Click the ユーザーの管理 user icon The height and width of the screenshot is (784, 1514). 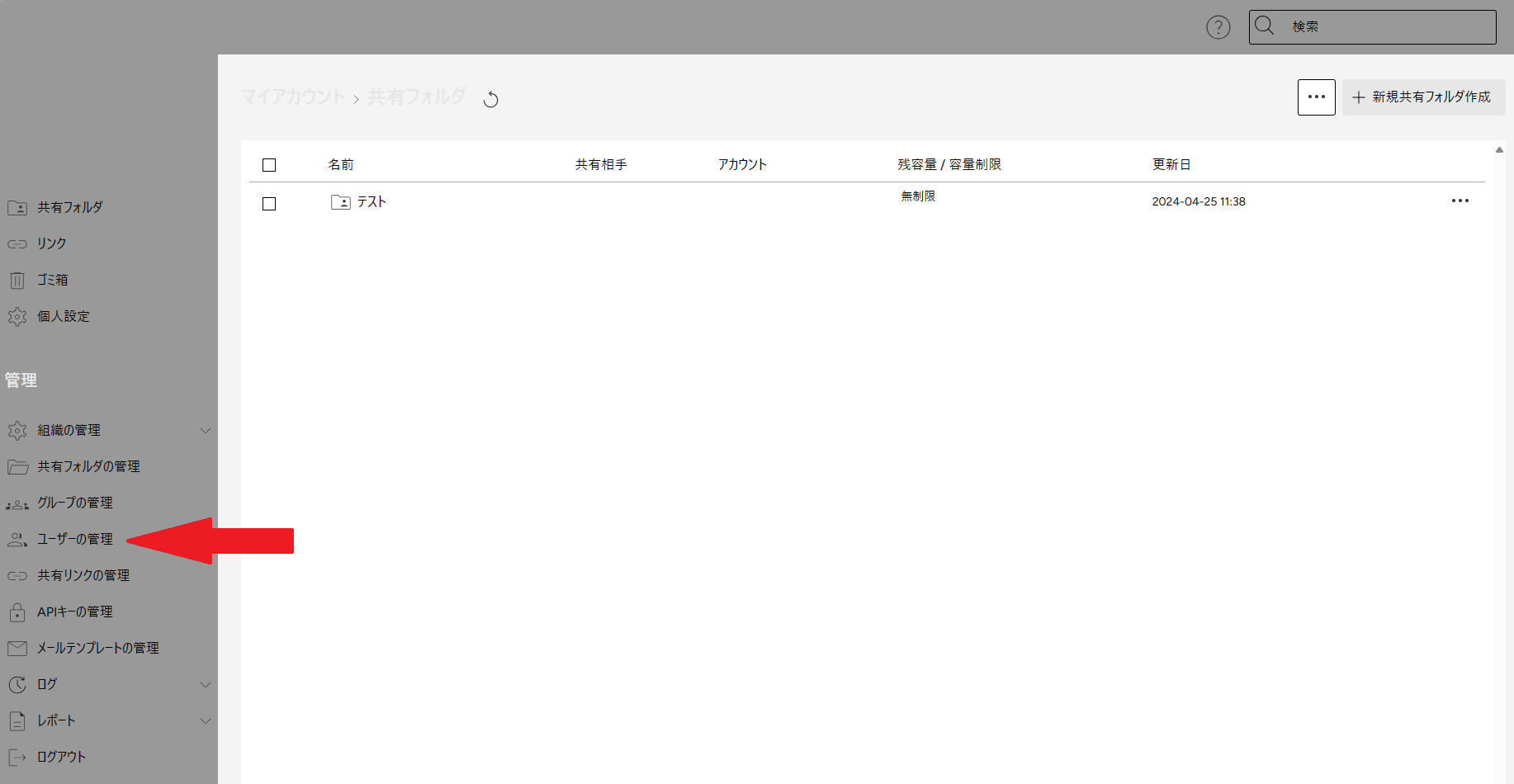point(17,539)
